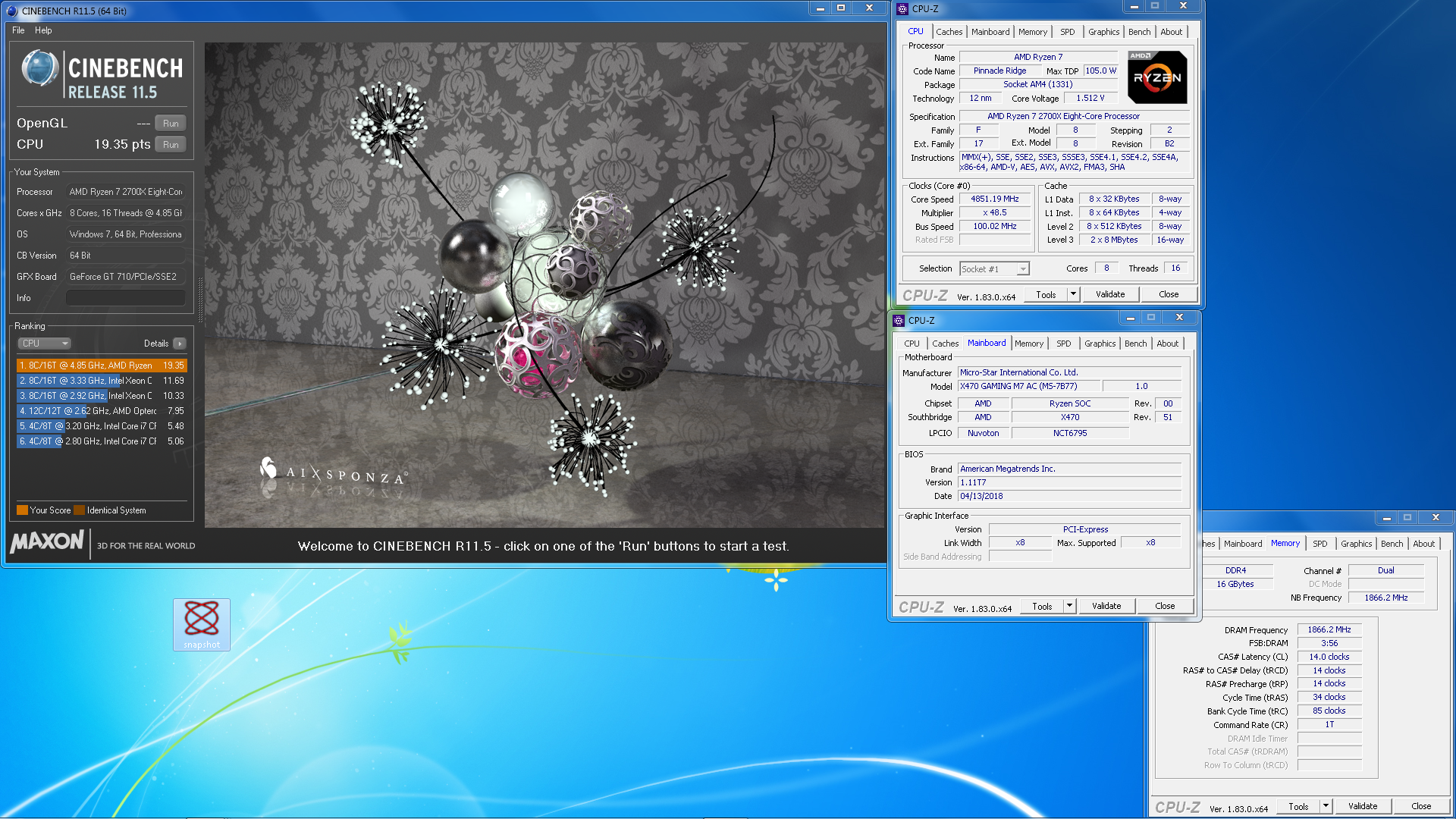Select ranking row 1 AMD Ryzen 19.35

[x=102, y=366]
